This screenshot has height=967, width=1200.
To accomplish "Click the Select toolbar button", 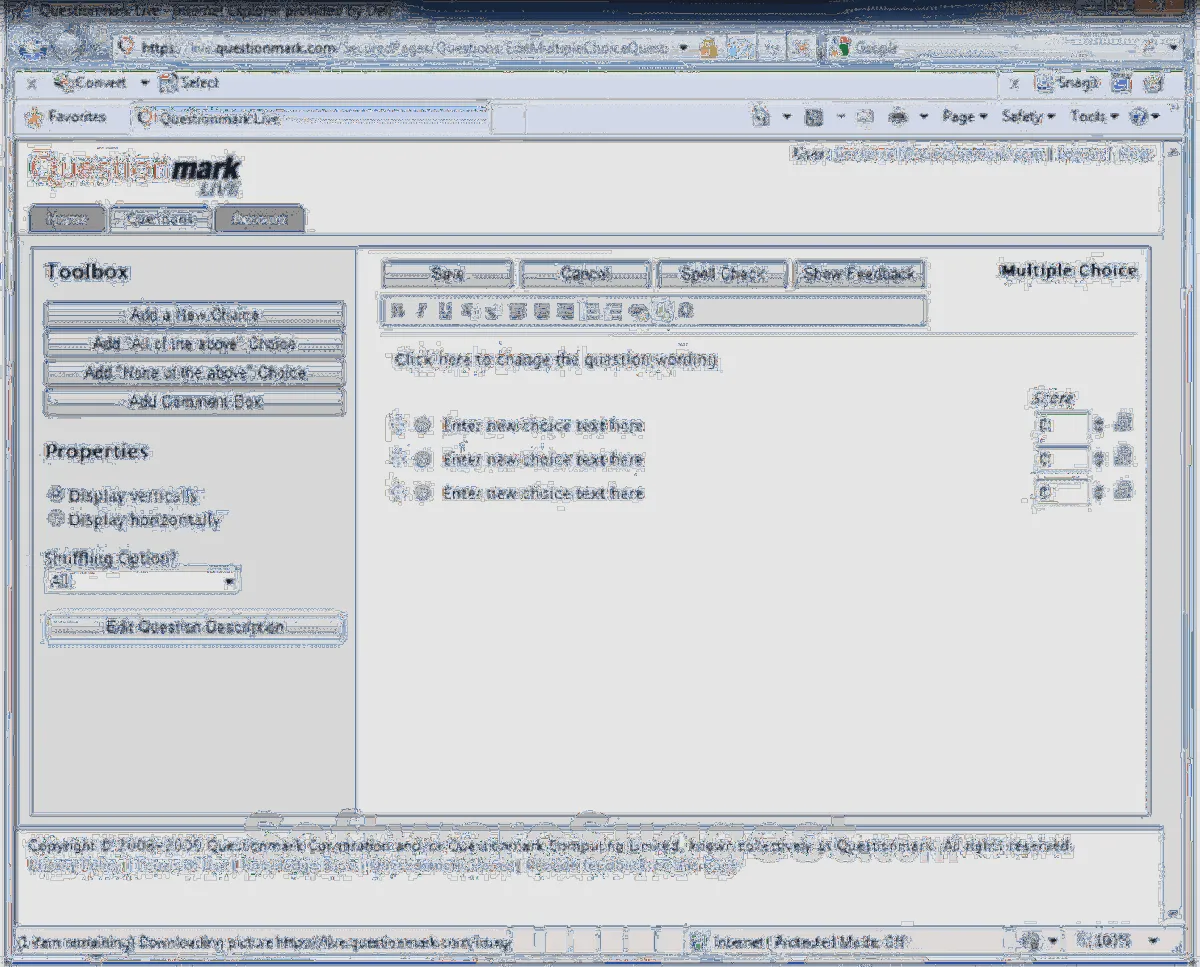I will tap(190, 83).
